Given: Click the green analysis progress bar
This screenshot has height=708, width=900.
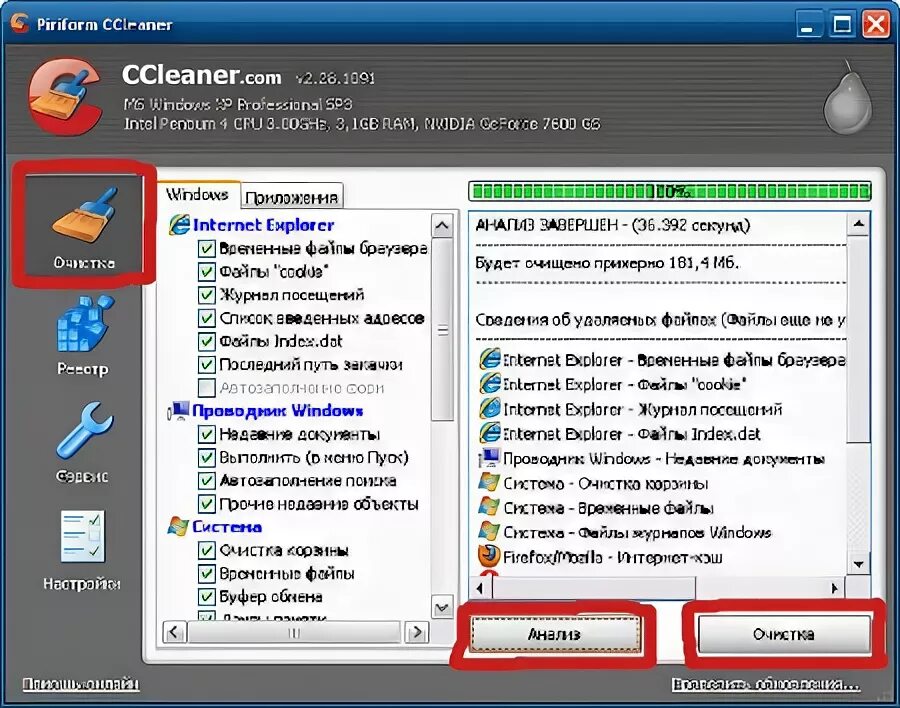Looking at the screenshot, I should (x=670, y=191).
